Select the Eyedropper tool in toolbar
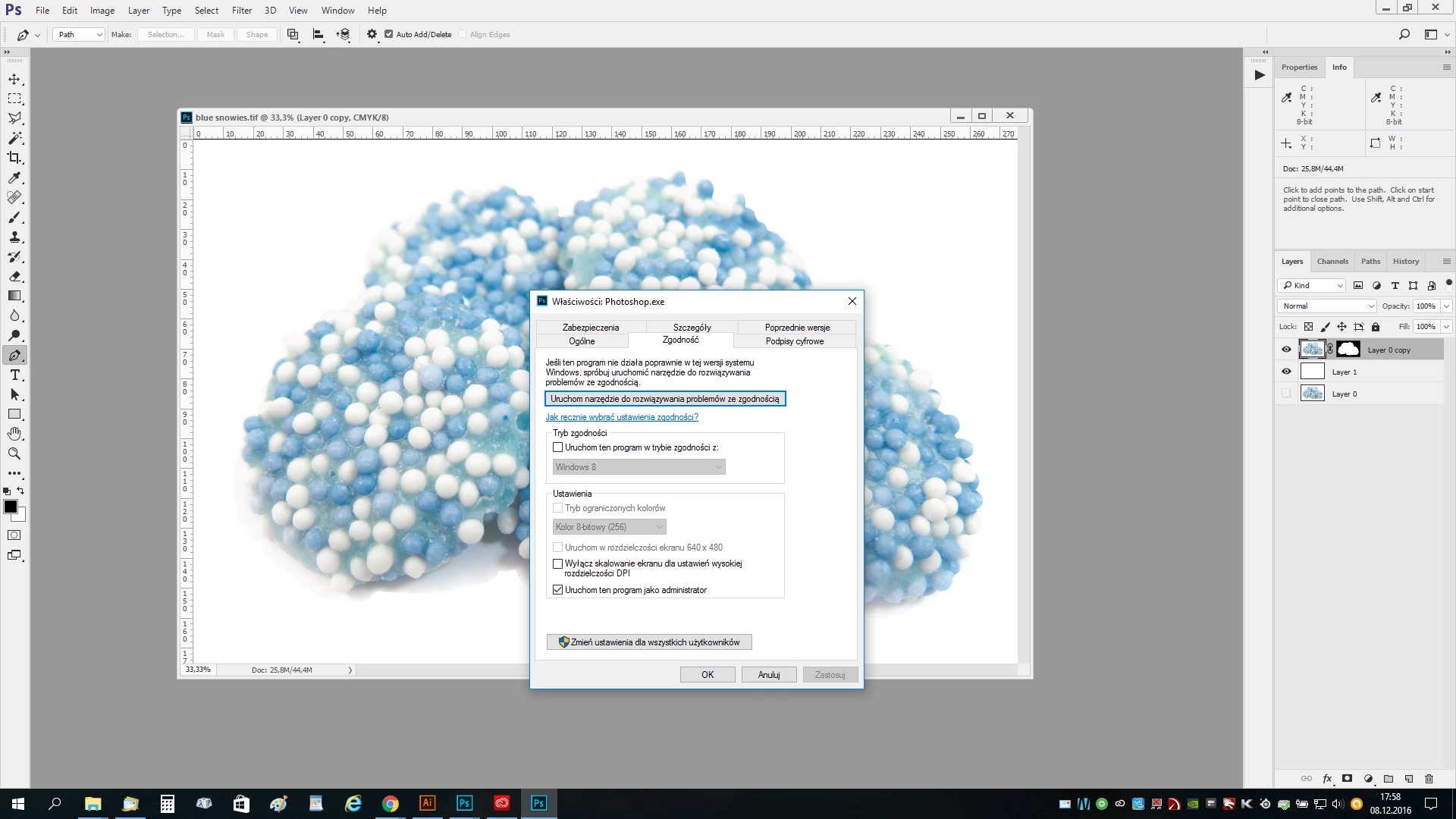This screenshot has height=819, width=1456. click(x=14, y=177)
